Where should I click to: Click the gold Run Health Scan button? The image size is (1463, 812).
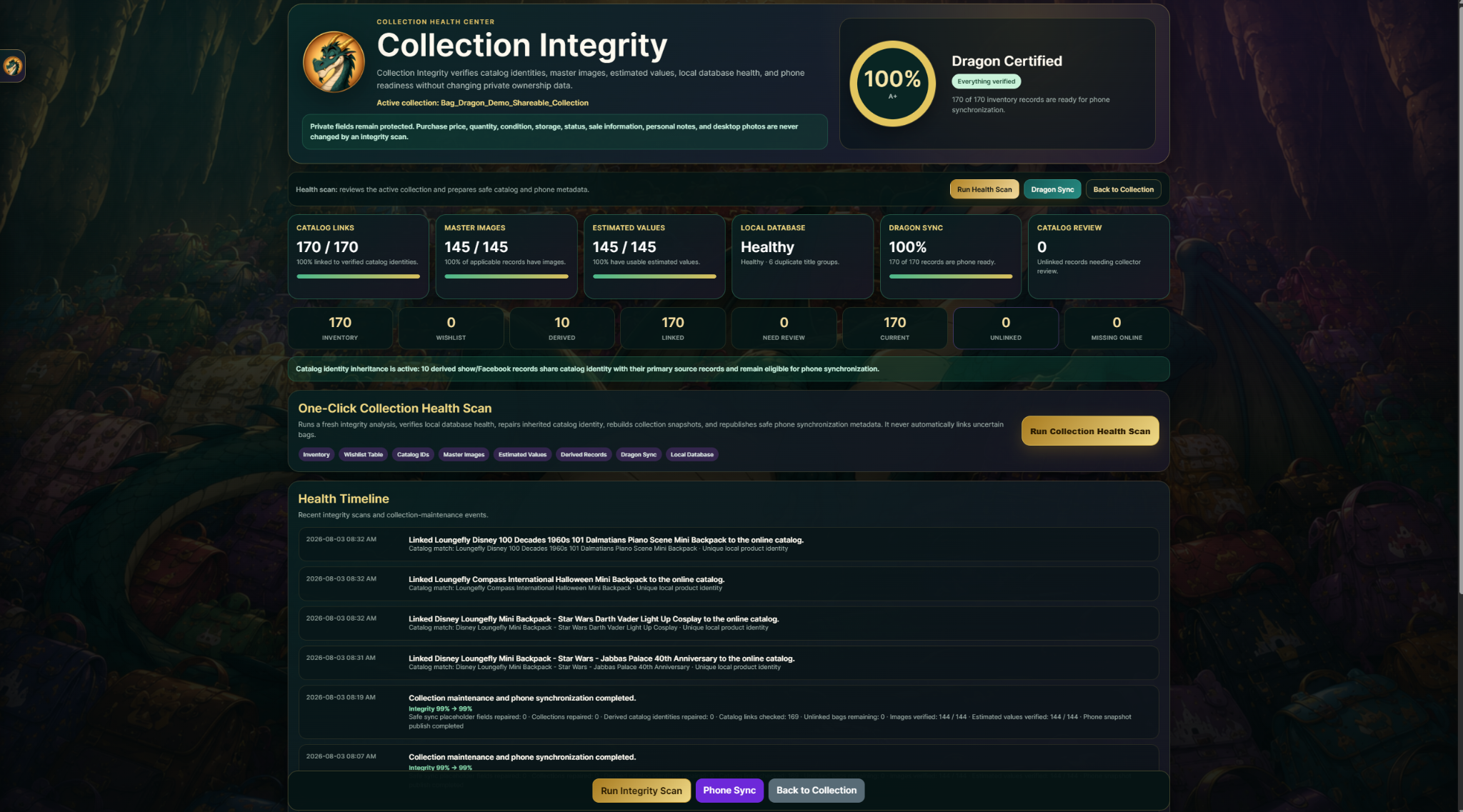click(x=984, y=189)
